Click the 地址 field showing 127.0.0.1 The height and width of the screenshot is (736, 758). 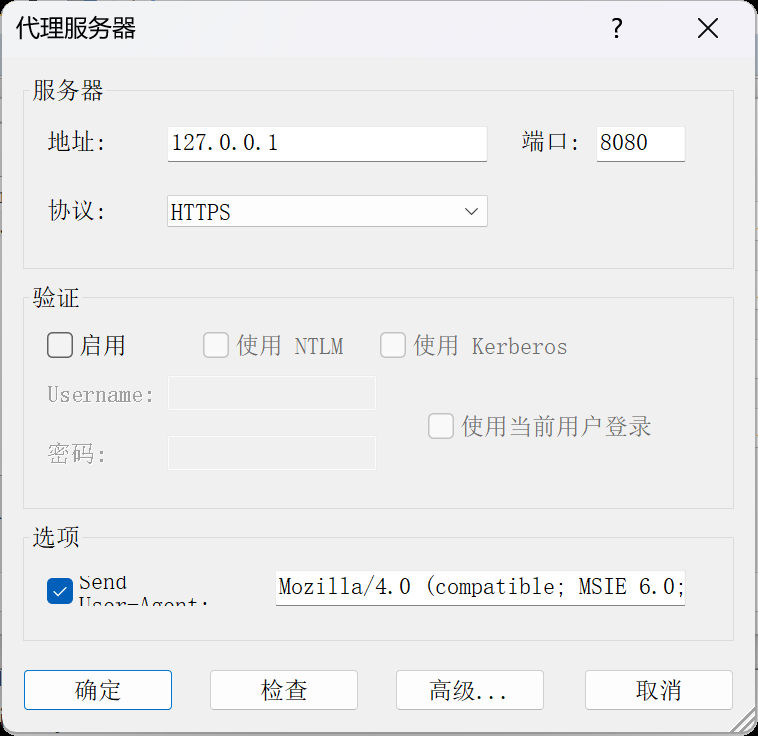[x=326, y=143]
